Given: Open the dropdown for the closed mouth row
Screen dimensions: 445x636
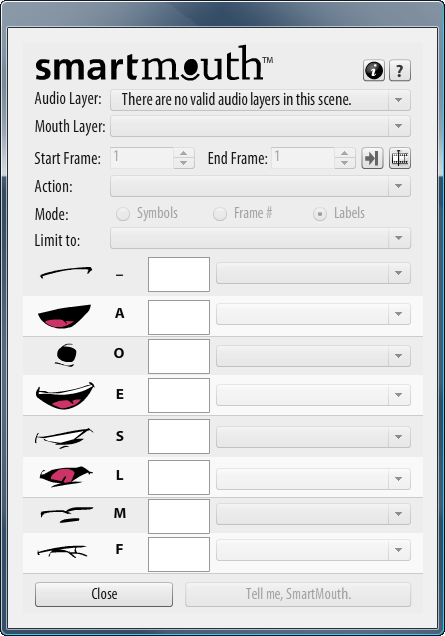Looking at the screenshot, I should [313, 273].
